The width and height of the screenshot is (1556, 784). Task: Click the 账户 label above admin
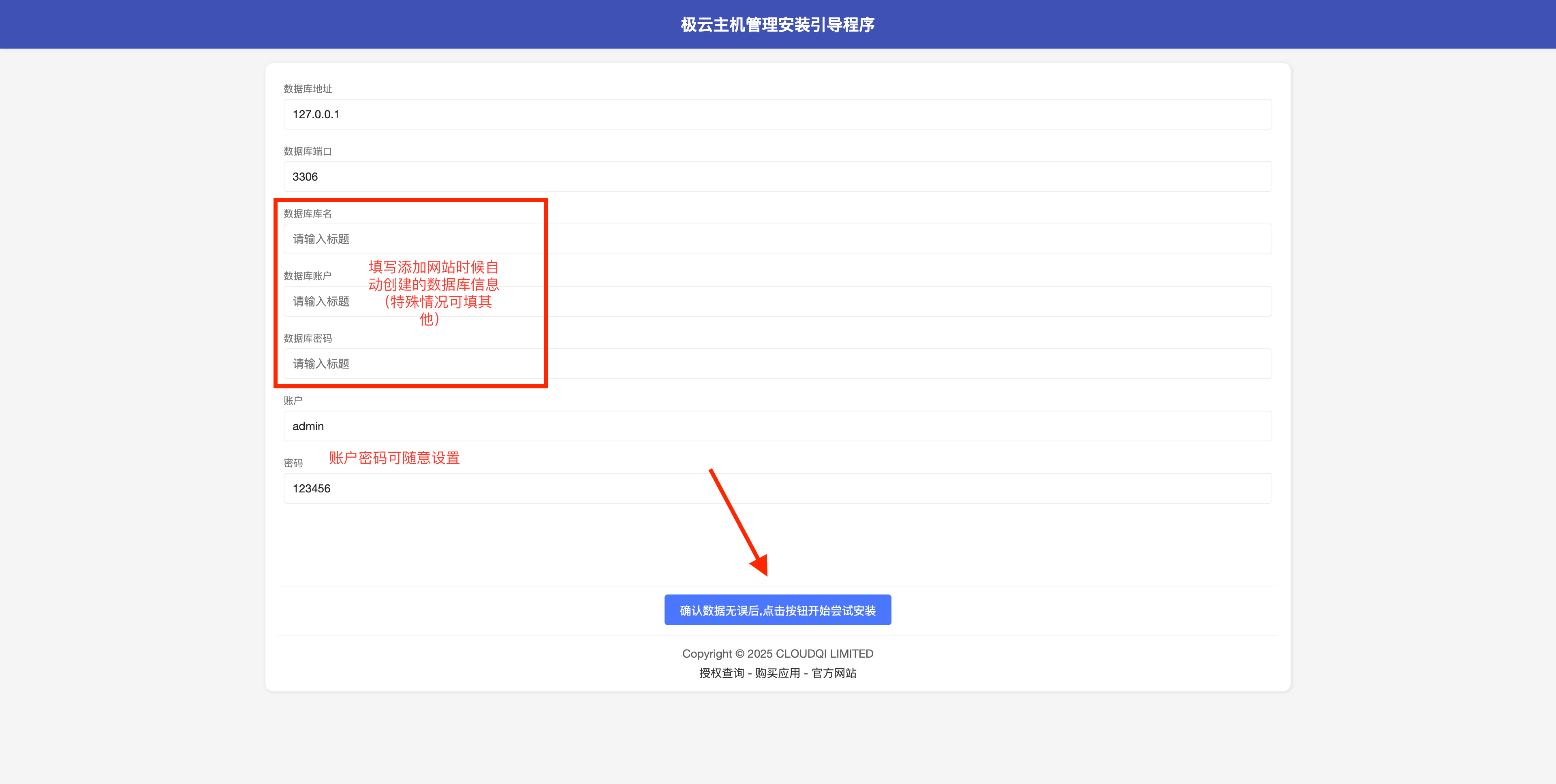pyautogui.click(x=293, y=401)
